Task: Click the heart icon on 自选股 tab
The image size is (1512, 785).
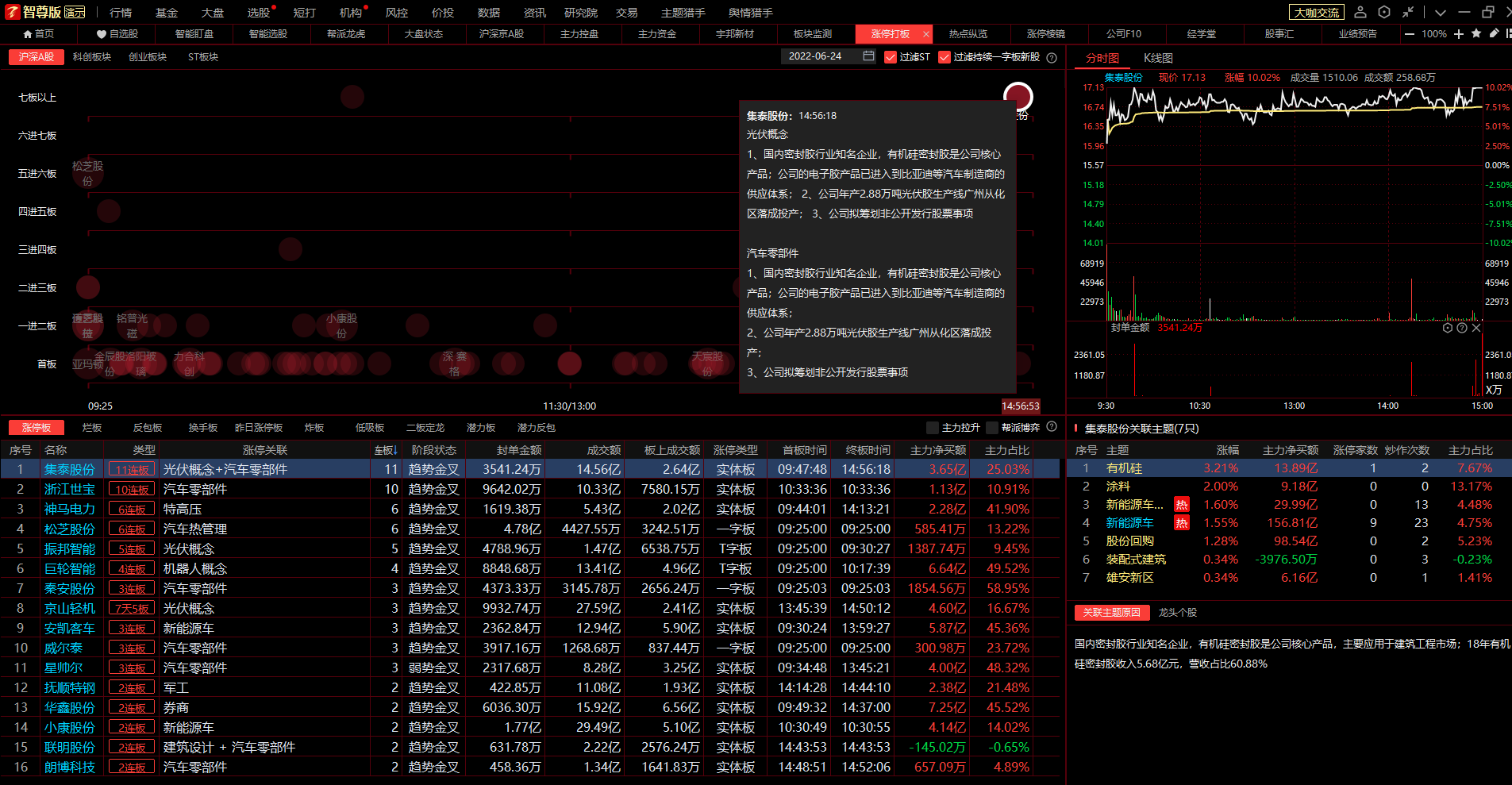Action: click(102, 34)
